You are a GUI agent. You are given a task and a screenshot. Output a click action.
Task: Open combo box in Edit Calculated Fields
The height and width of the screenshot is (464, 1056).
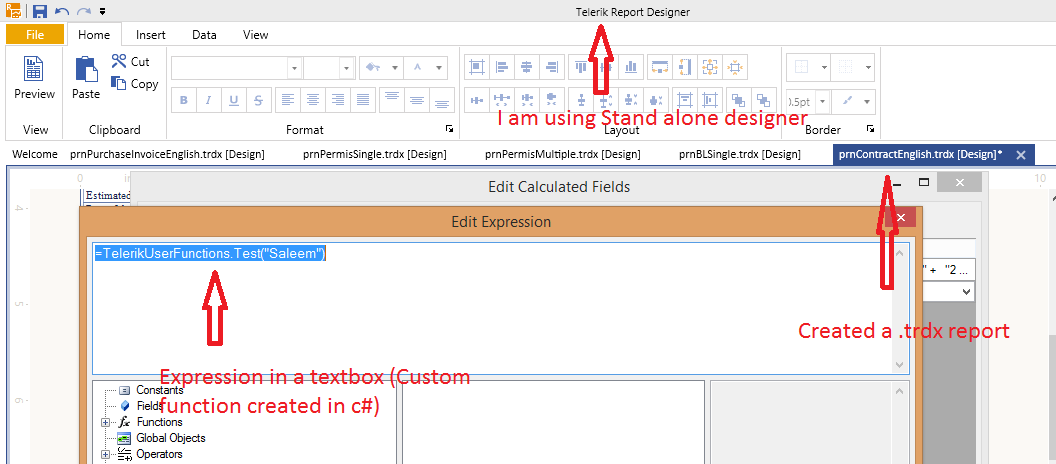(967, 291)
